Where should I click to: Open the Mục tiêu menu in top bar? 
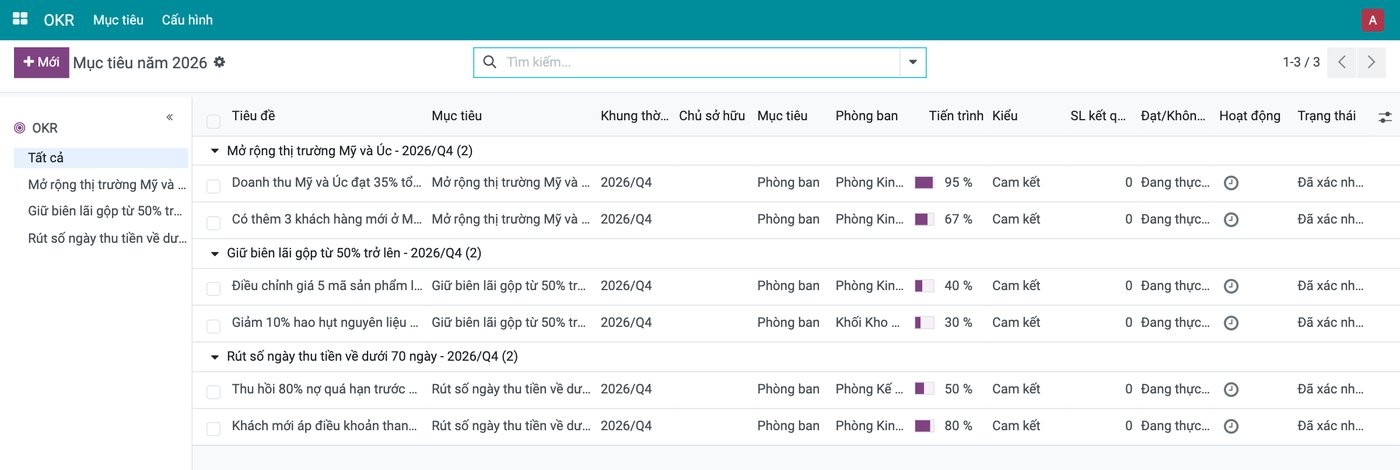tap(118, 20)
